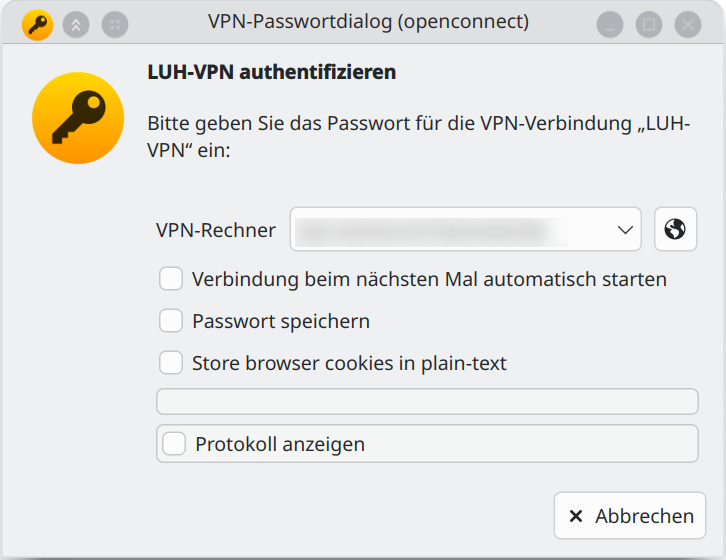
Task: Click the large yellow key icon
Action: (x=78, y=118)
